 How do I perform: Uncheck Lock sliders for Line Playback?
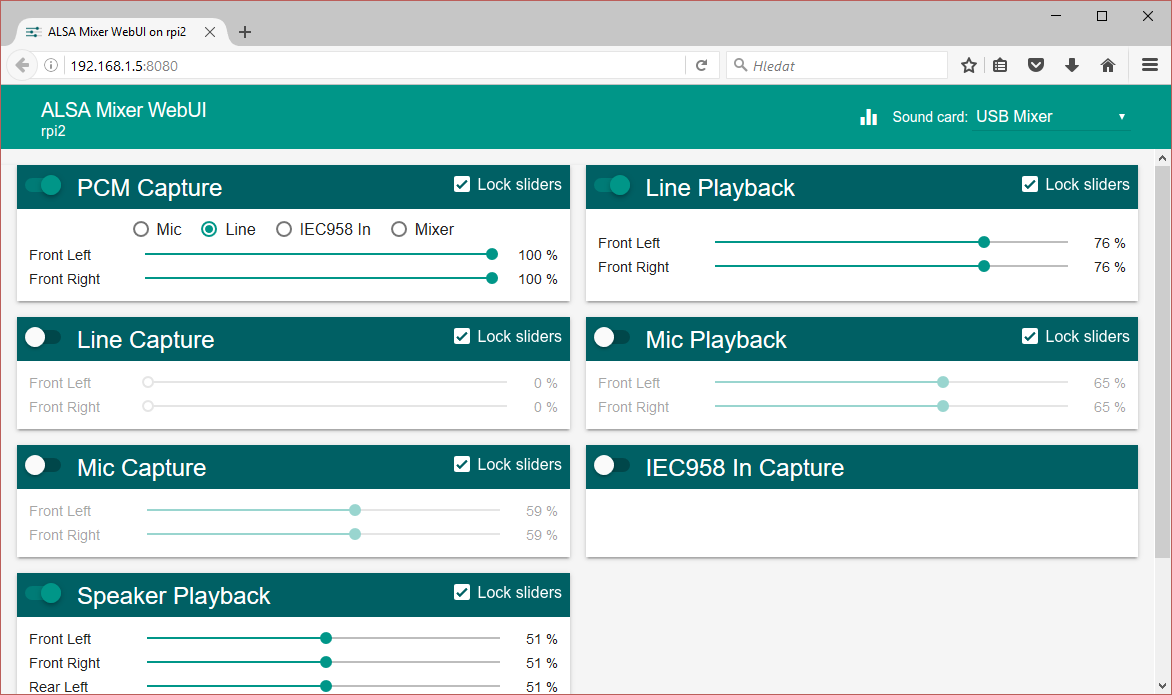(x=1030, y=185)
